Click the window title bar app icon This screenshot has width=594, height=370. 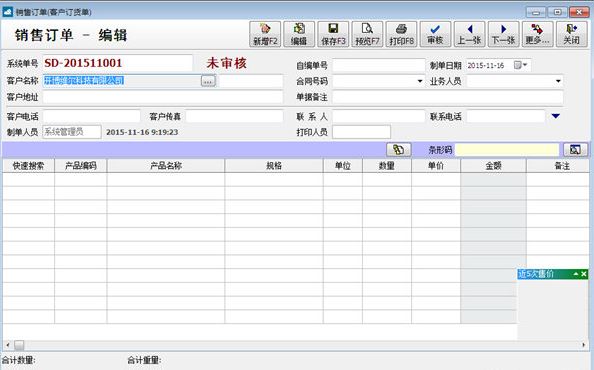8,12
